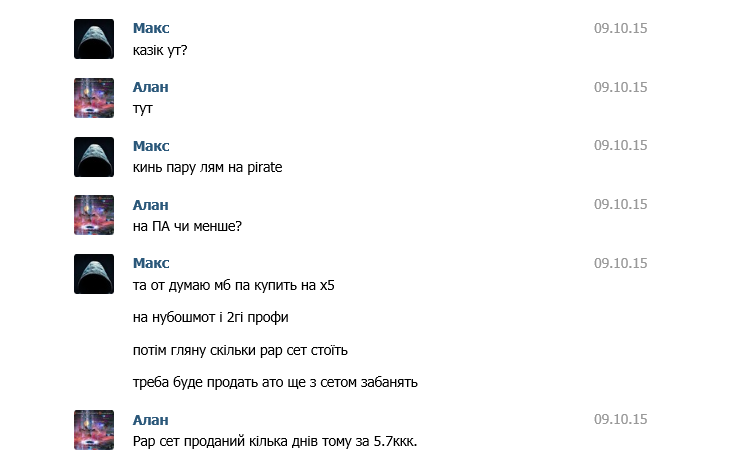Select the message "потім гляну скільки рар сет стоїть"
The height and width of the screenshot is (467, 730).
point(240,350)
